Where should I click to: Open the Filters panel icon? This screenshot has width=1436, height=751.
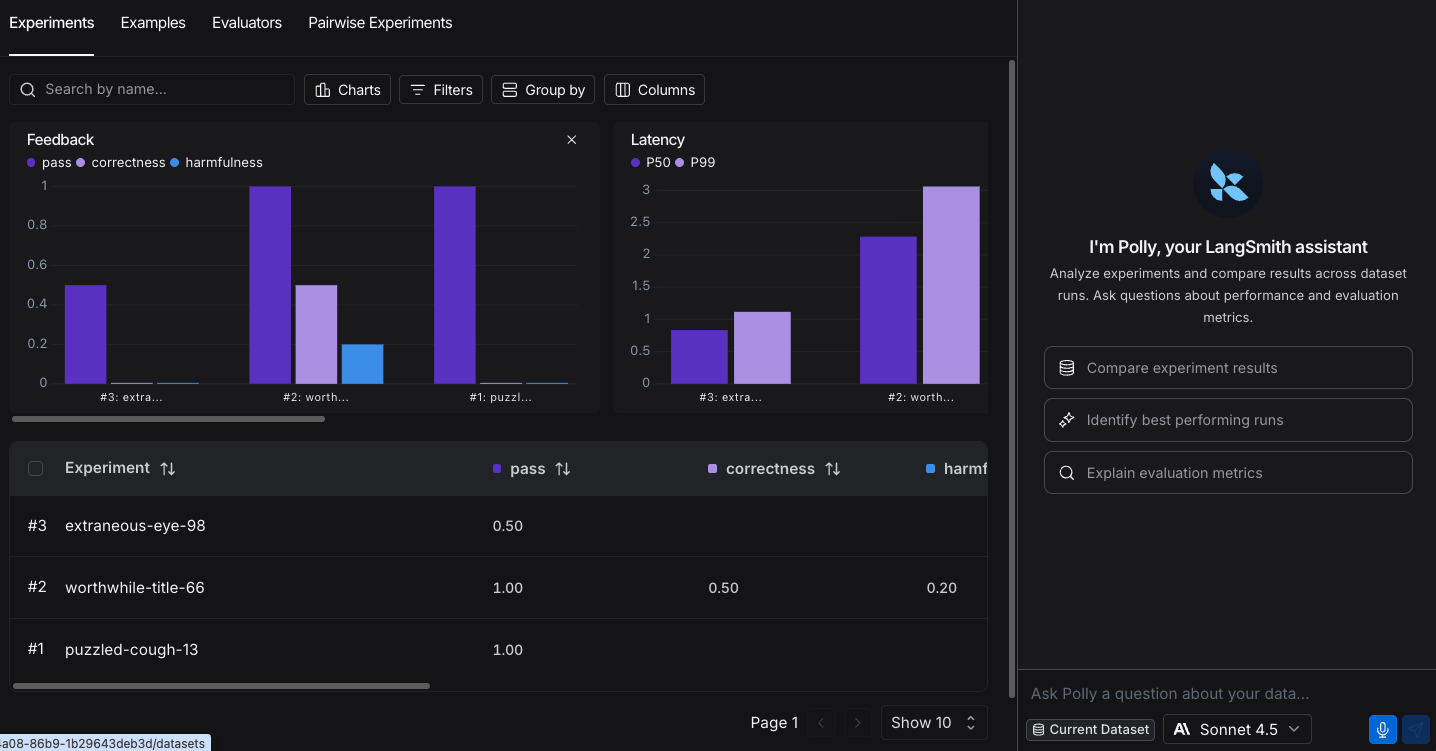click(x=417, y=89)
